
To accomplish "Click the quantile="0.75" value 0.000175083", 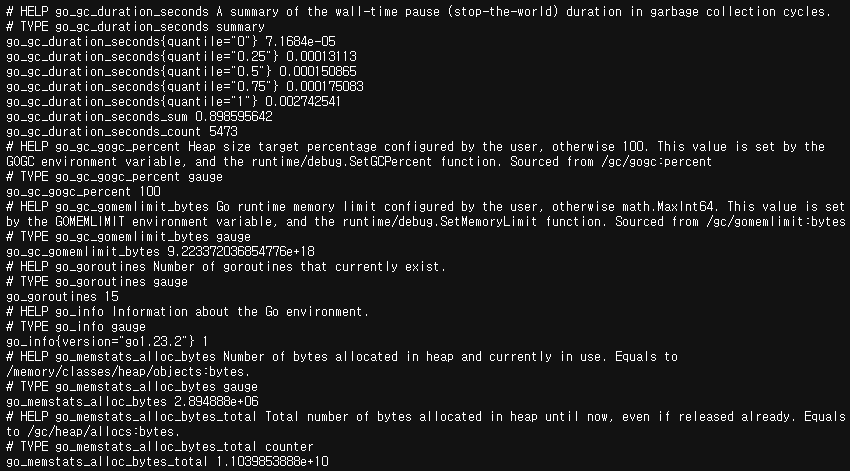I will coord(325,87).
